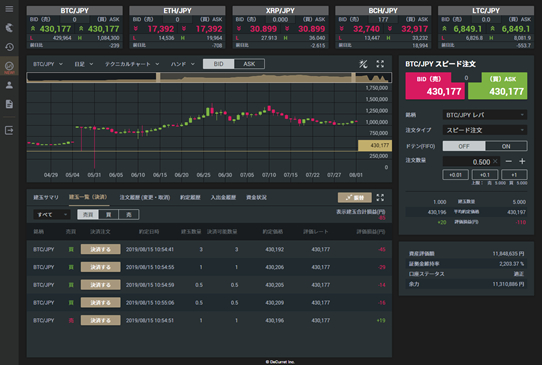Click 決済する for the 10:54:55 position
This screenshot has width=542, height=365.
(101, 267)
